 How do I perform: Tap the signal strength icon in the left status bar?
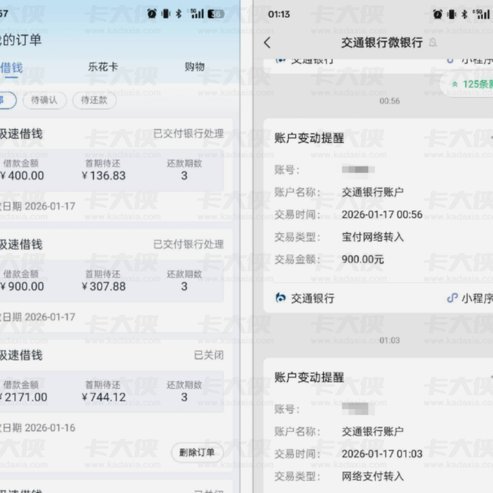pyautogui.click(x=197, y=14)
